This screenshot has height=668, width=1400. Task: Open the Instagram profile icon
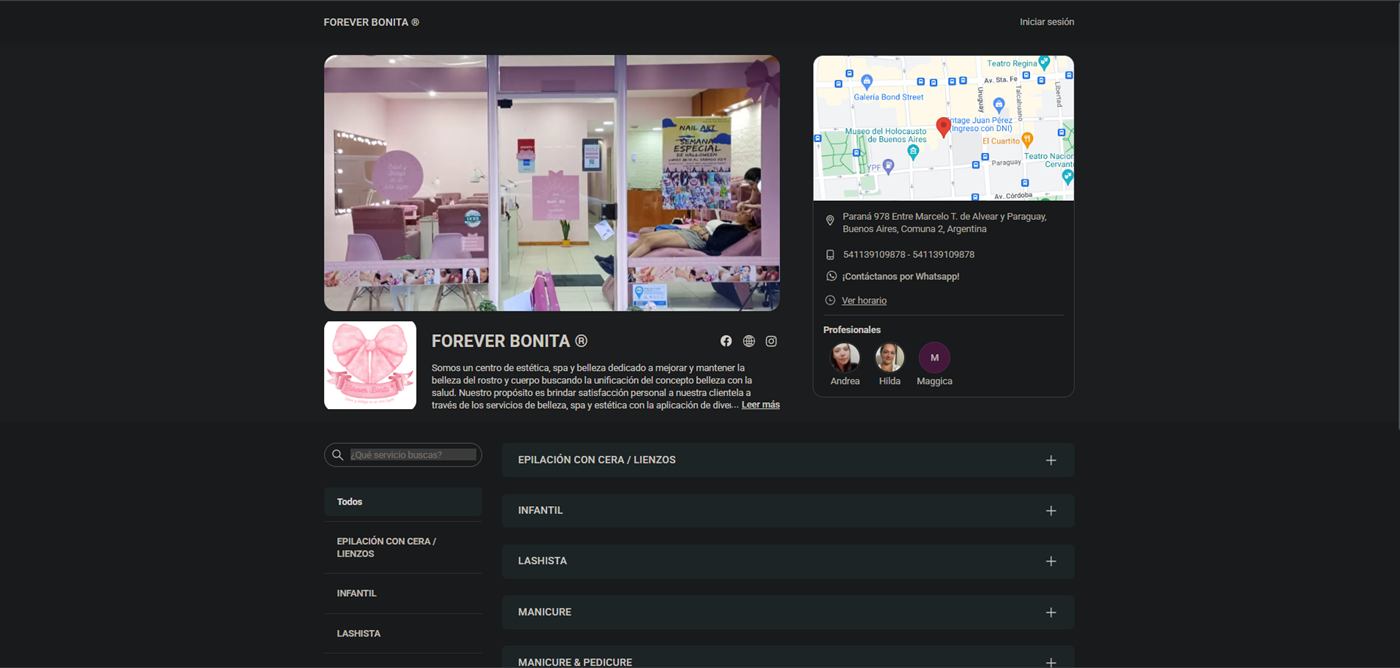771,341
